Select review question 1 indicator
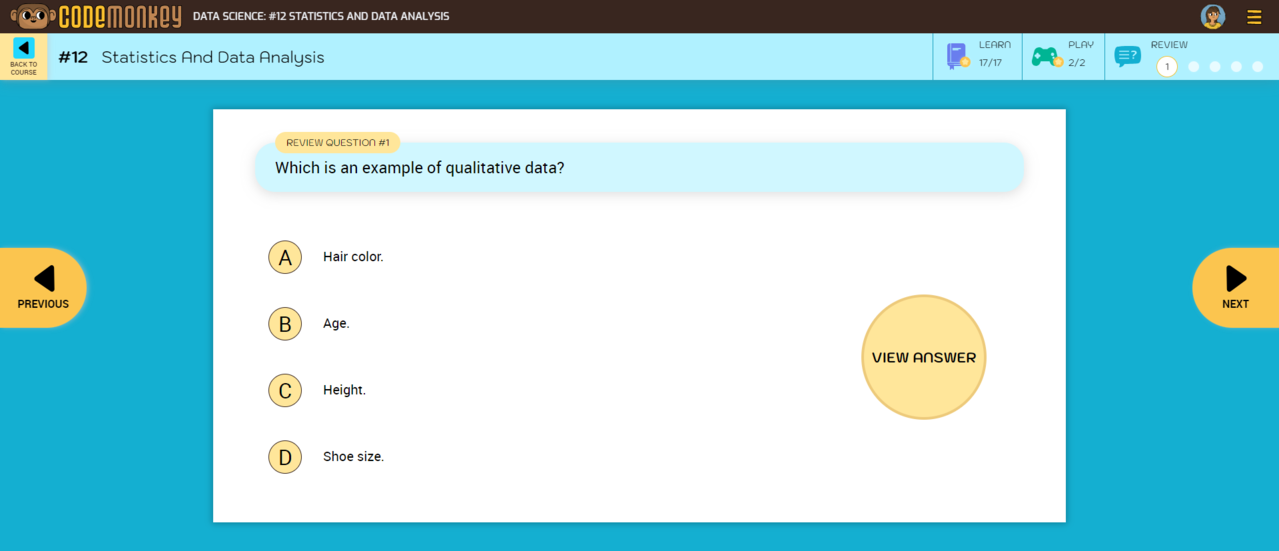Image resolution: width=1279 pixels, height=551 pixels. click(1167, 67)
